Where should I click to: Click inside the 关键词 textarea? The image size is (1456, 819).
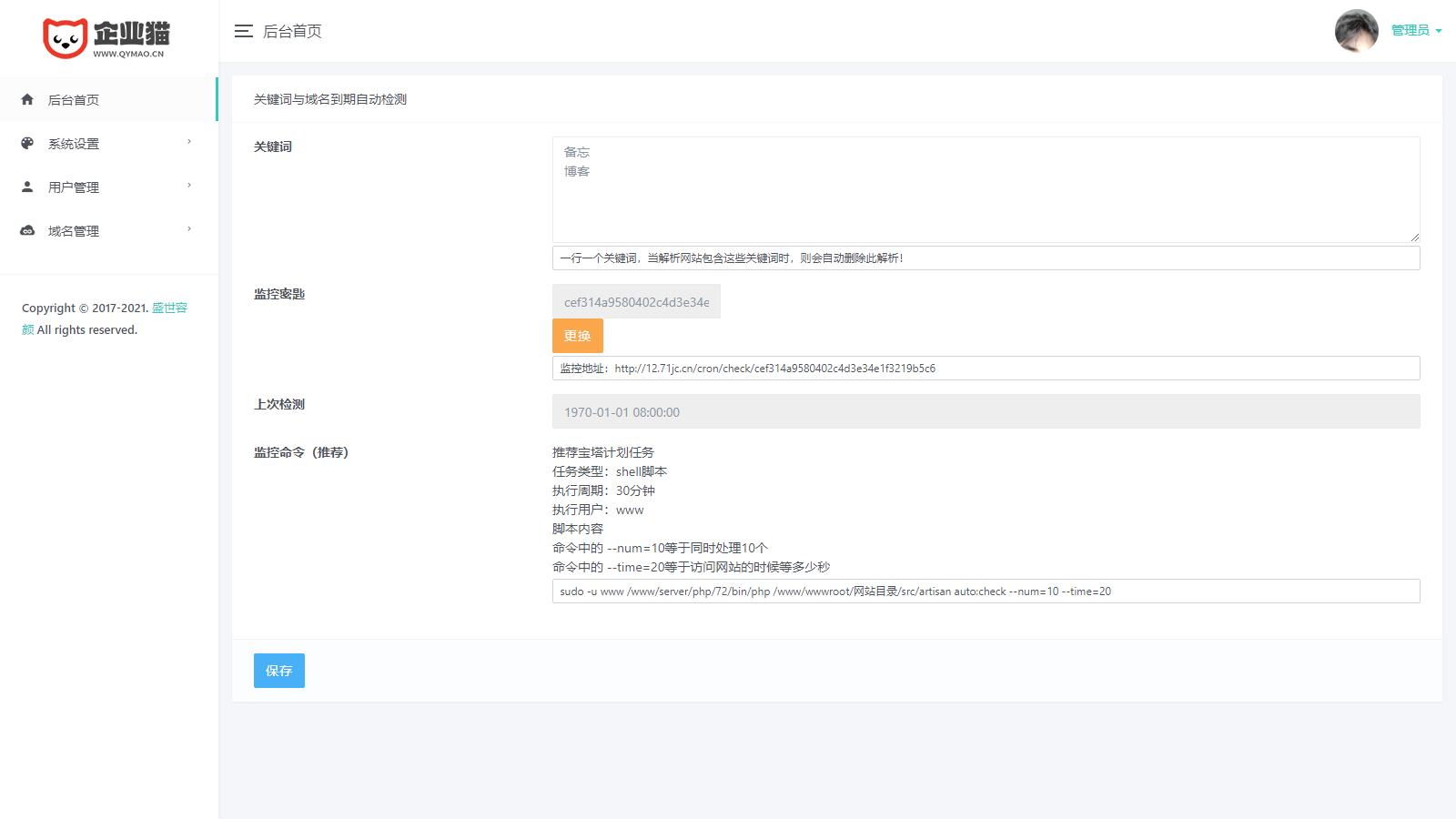pyautogui.click(x=986, y=189)
